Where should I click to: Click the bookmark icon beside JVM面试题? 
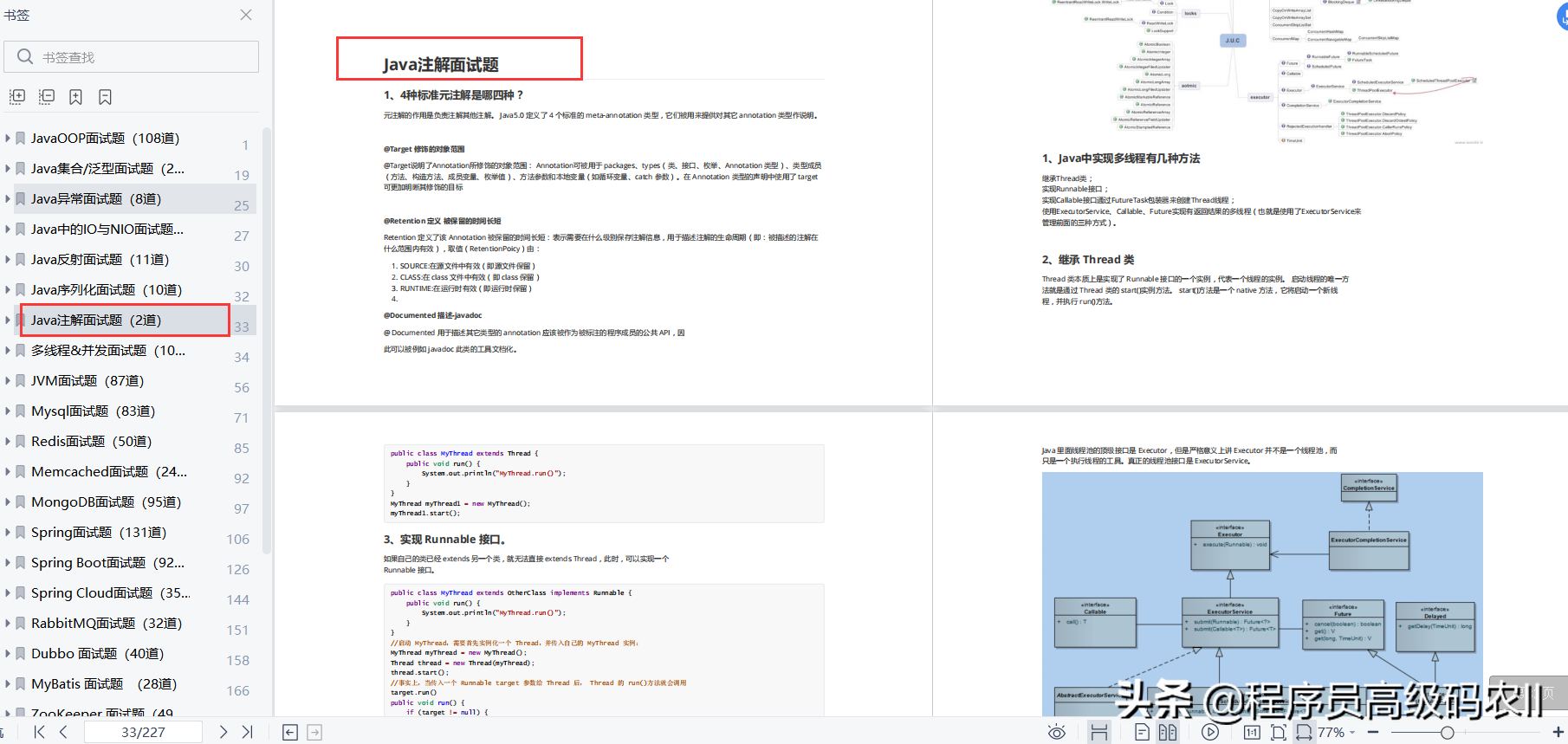[x=21, y=380]
